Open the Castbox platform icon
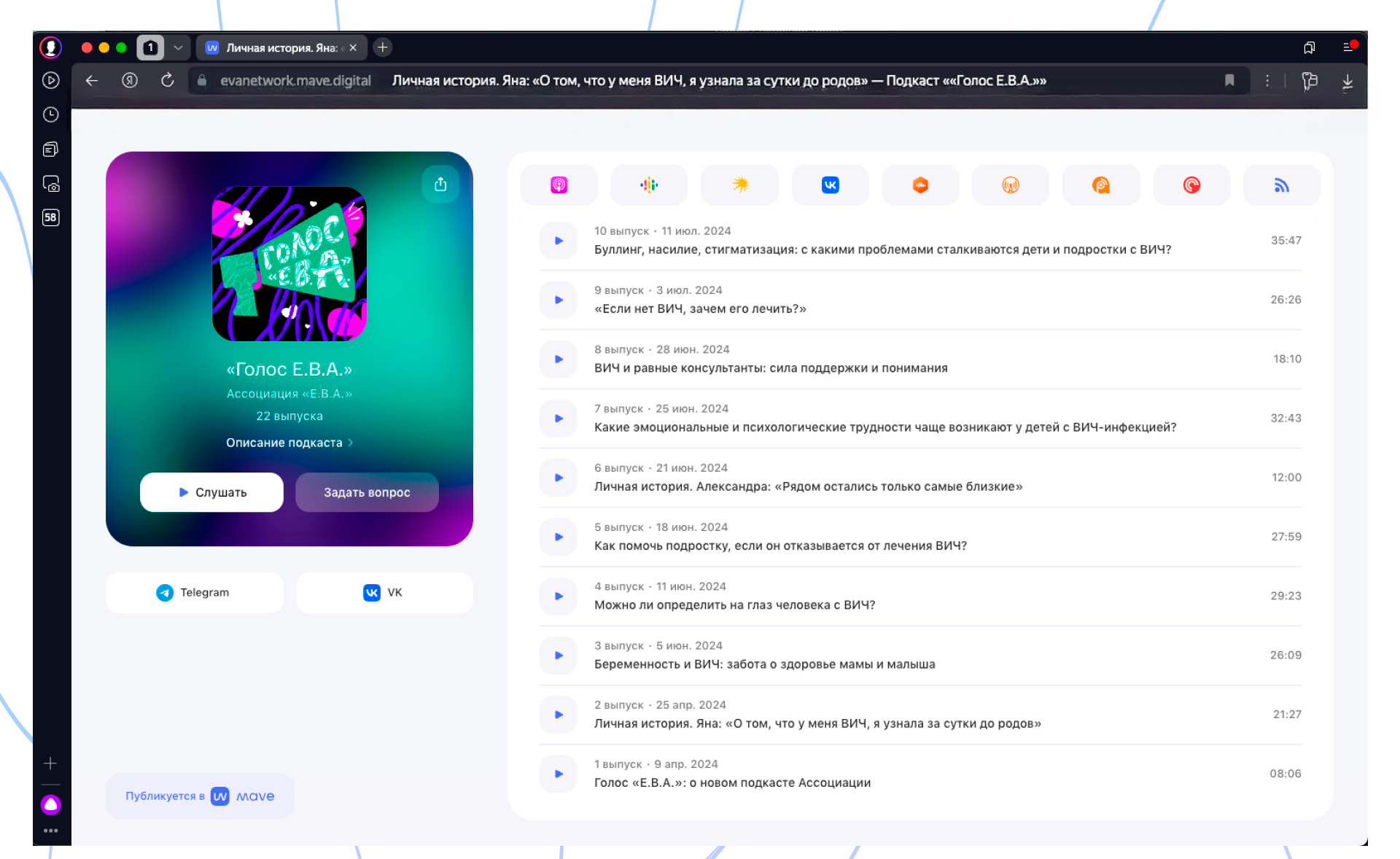1400x859 pixels. pyautogui.click(x=920, y=185)
